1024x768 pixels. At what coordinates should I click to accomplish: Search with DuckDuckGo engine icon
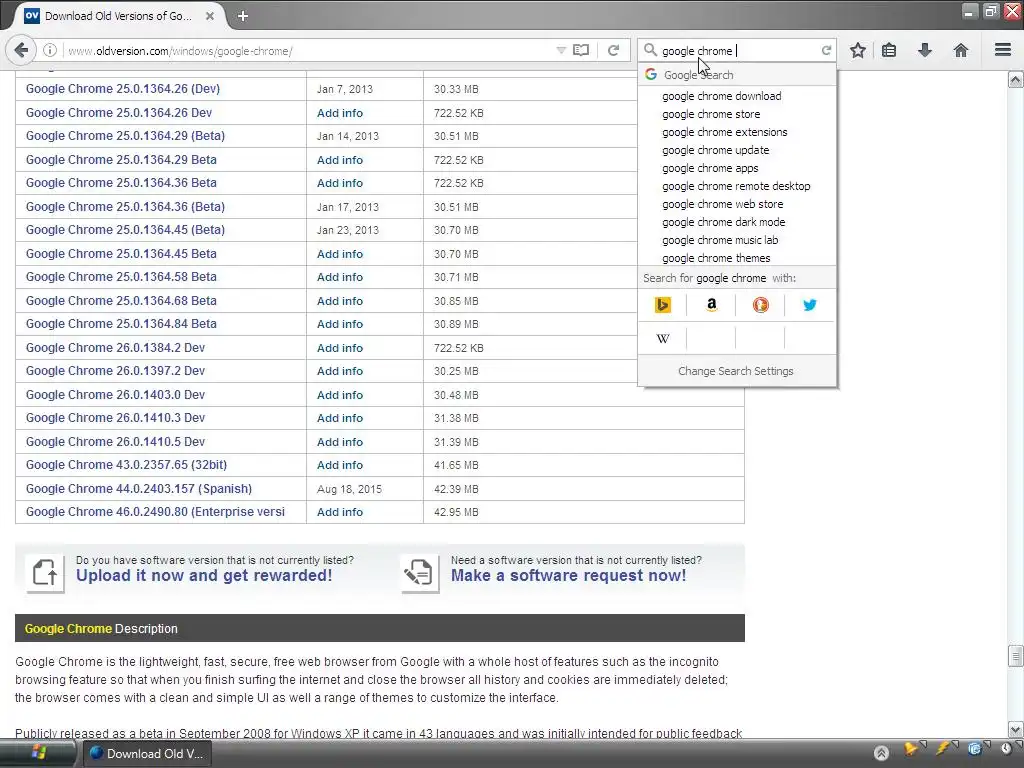coord(760,305)
